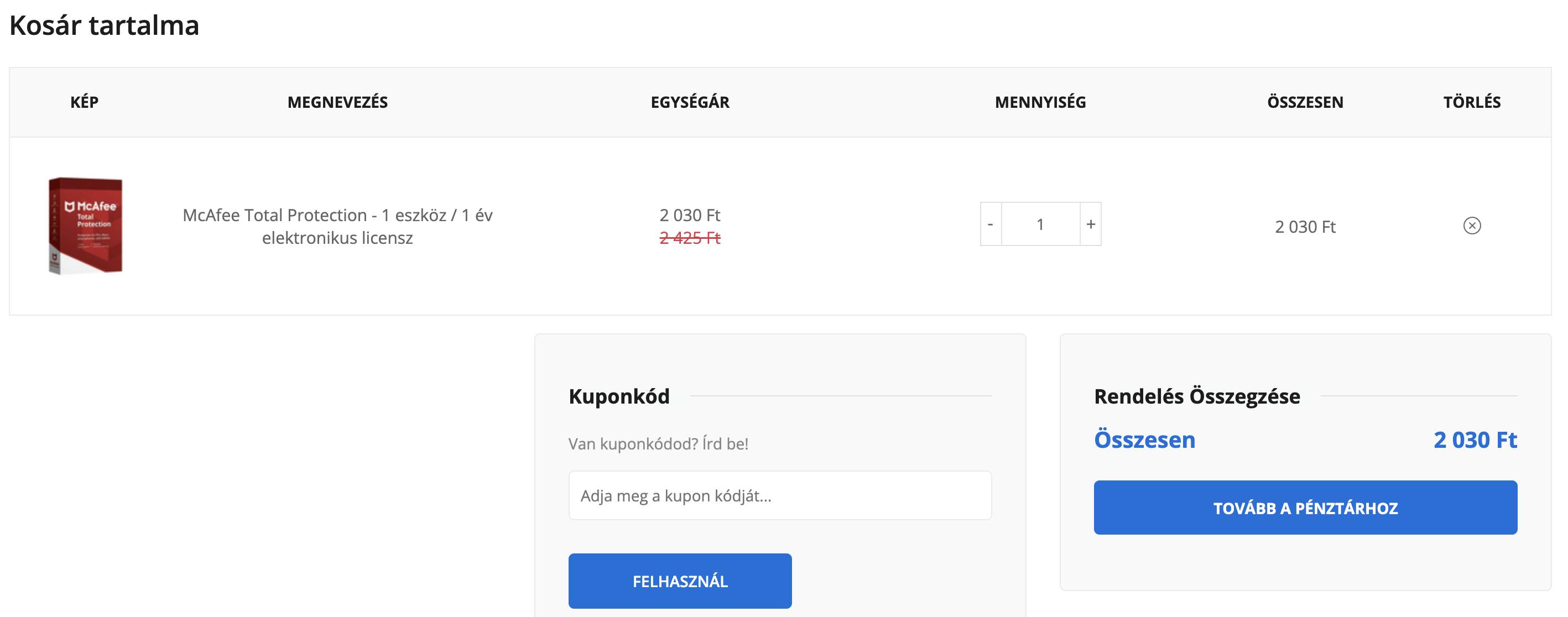1568x617 pixels.
Task: Focus the coupon code input field
Action: (x=780, y=495)
